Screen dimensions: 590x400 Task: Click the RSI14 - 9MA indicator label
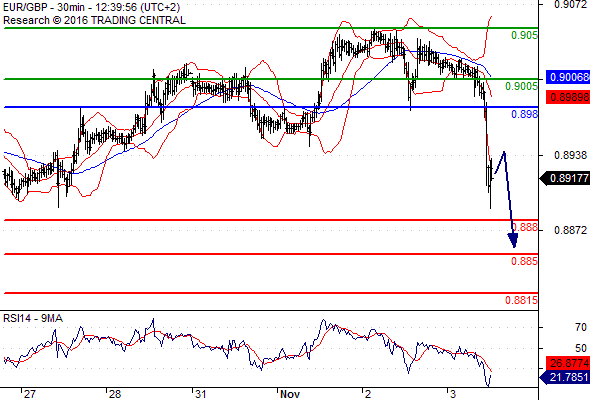tap(33, 318)
